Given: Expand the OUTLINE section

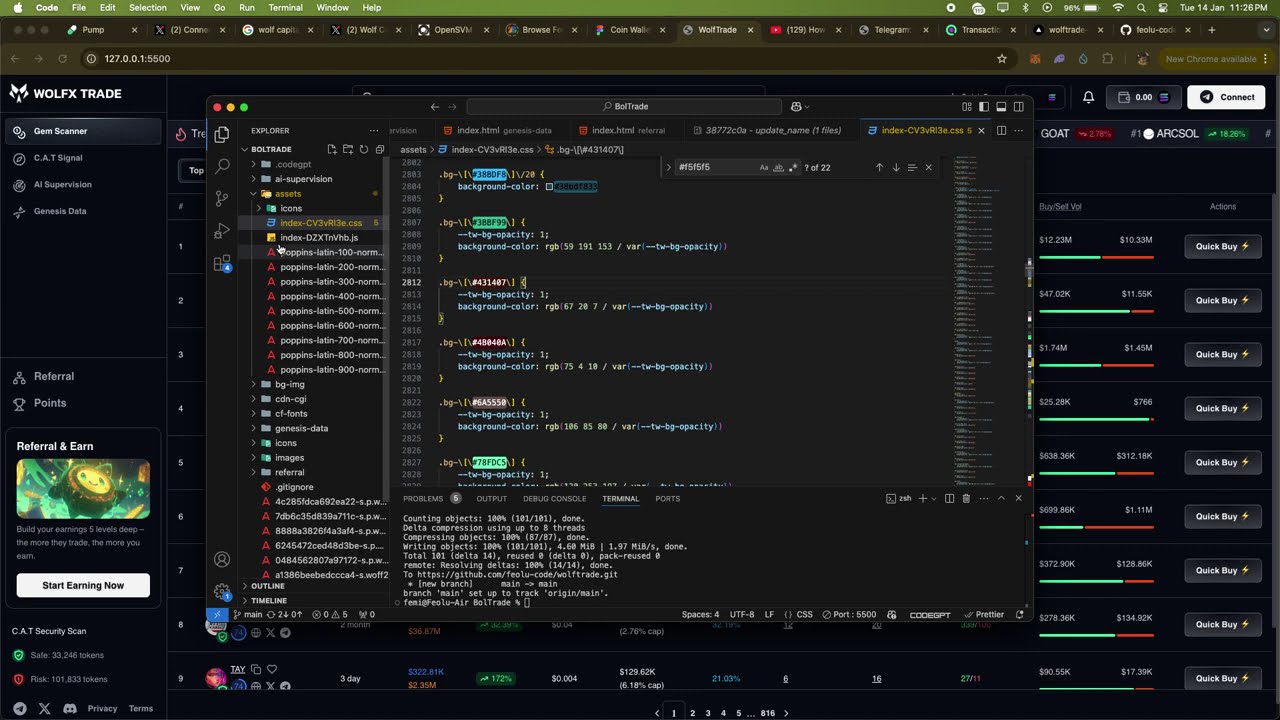Looking at the screenshot, I should [x=268, y=586].
